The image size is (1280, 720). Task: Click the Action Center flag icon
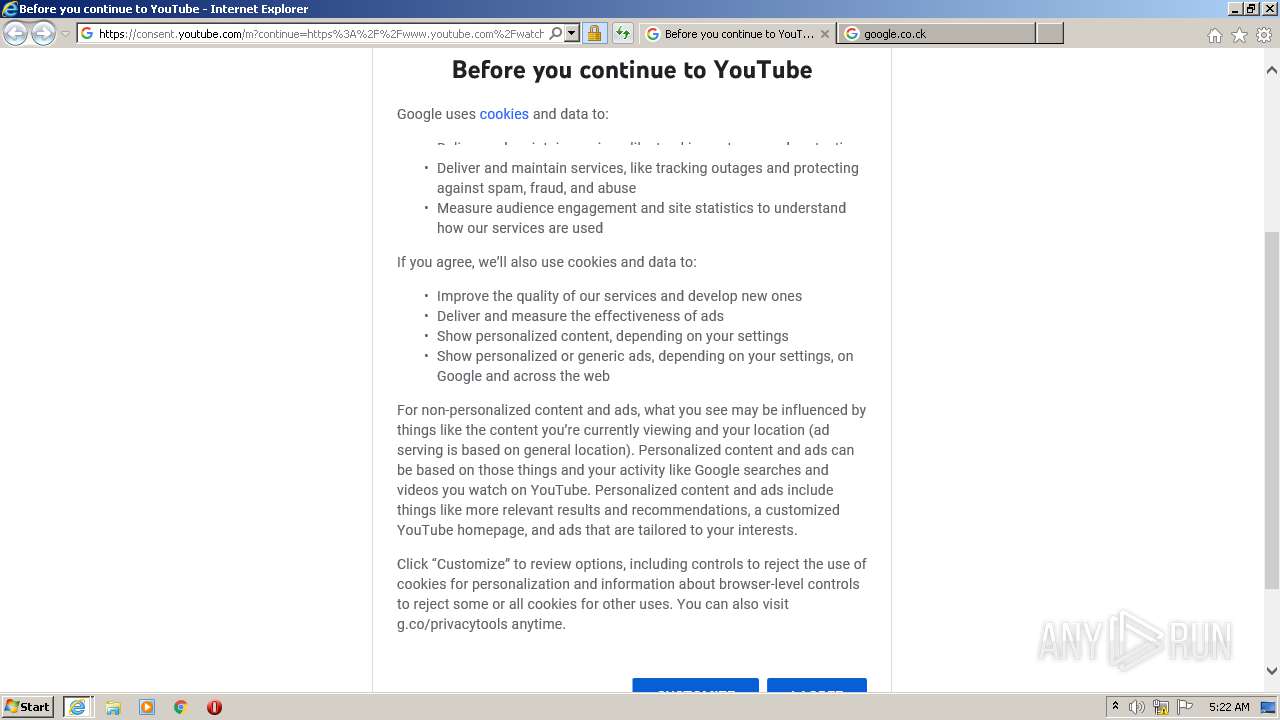tap(1185, 707)
